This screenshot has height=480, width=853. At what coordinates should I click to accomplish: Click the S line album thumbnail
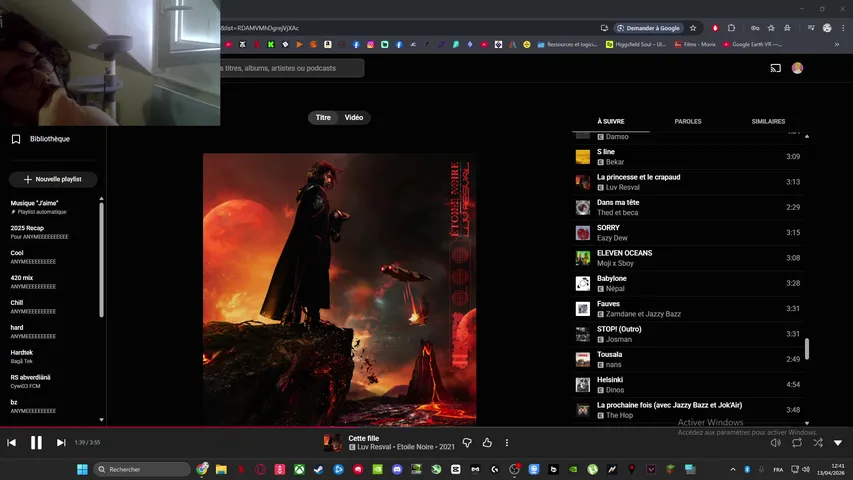[583, 157]
